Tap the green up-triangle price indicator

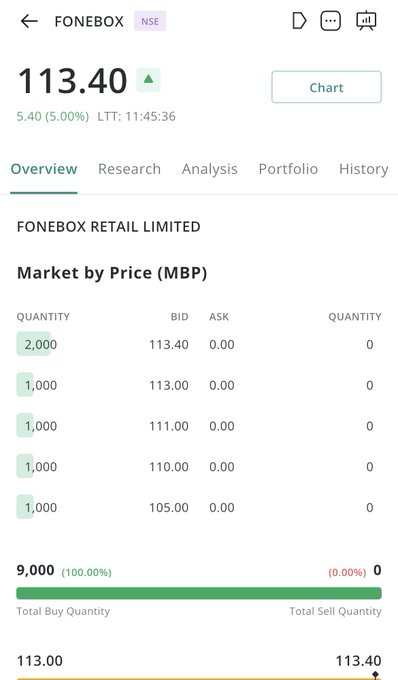148,79
